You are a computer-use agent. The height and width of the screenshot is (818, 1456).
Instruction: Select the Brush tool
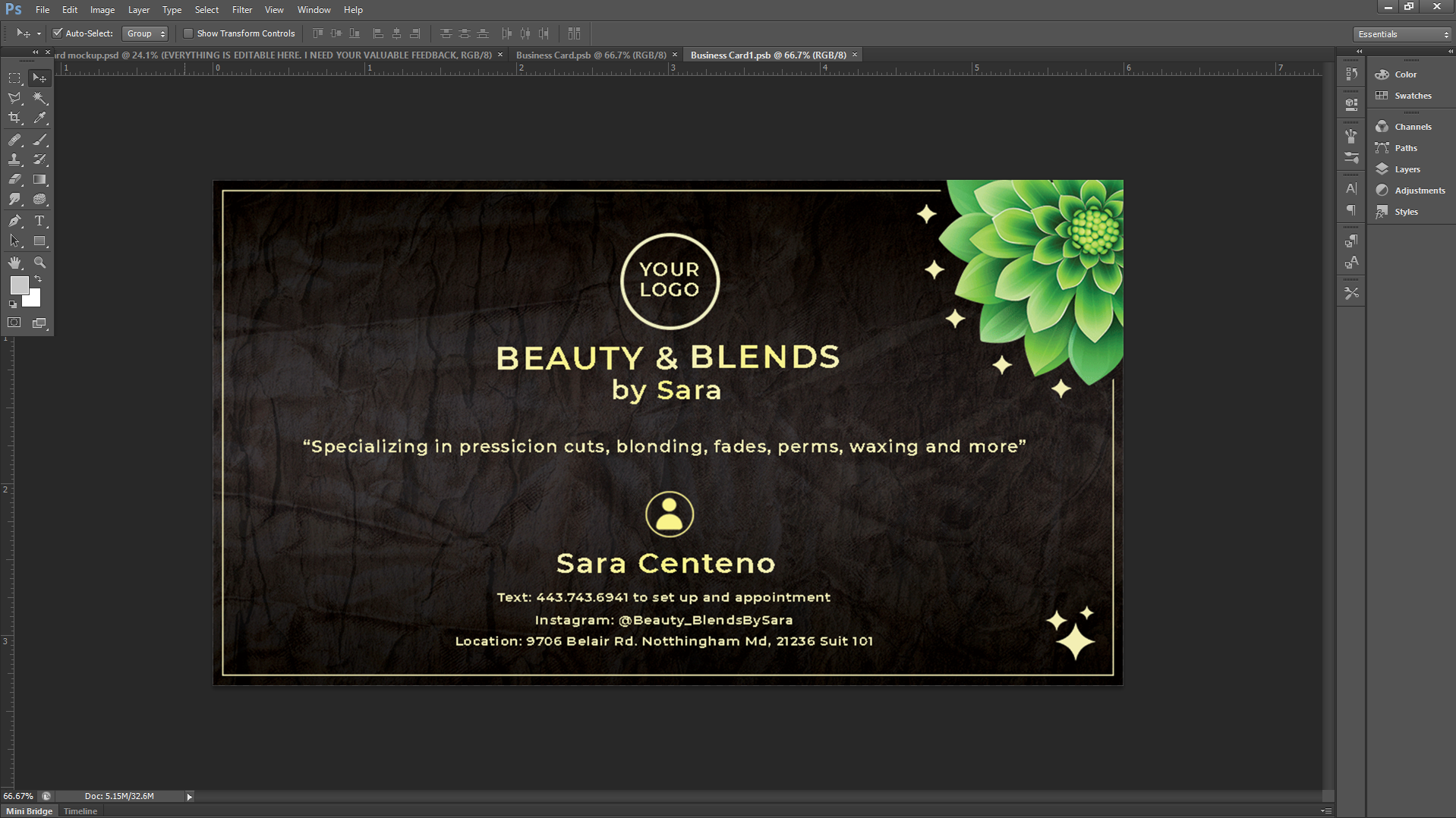pyautogui.click(x=39, y=140)
